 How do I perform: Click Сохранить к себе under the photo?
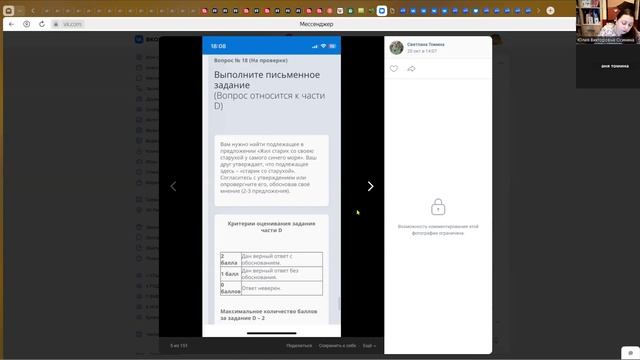click(x=337, y=346)
